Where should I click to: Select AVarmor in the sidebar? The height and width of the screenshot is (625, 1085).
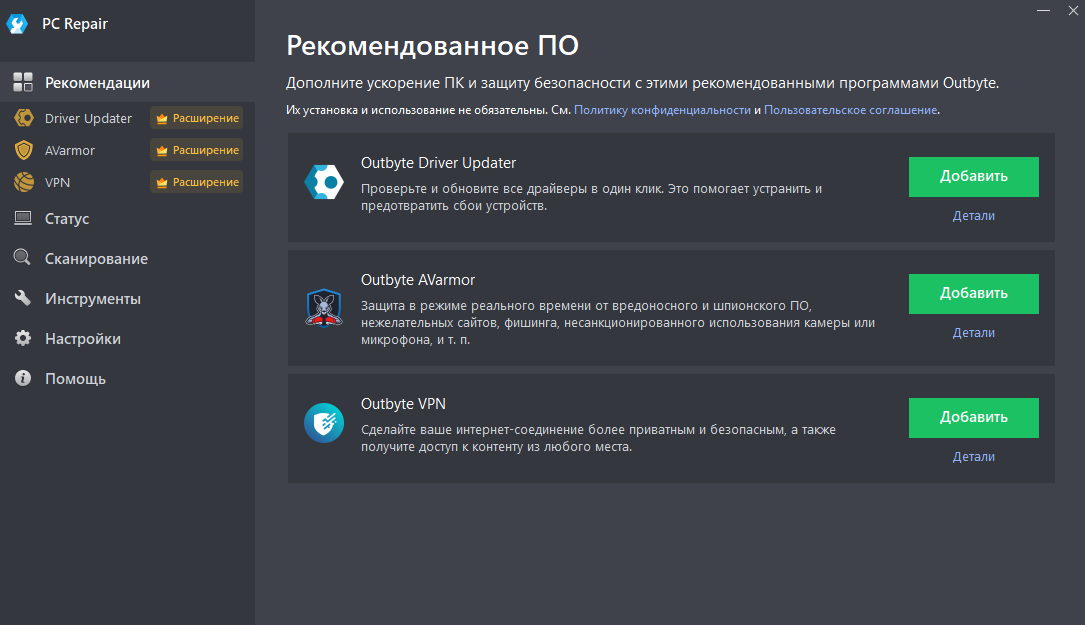tap(70, 150)
